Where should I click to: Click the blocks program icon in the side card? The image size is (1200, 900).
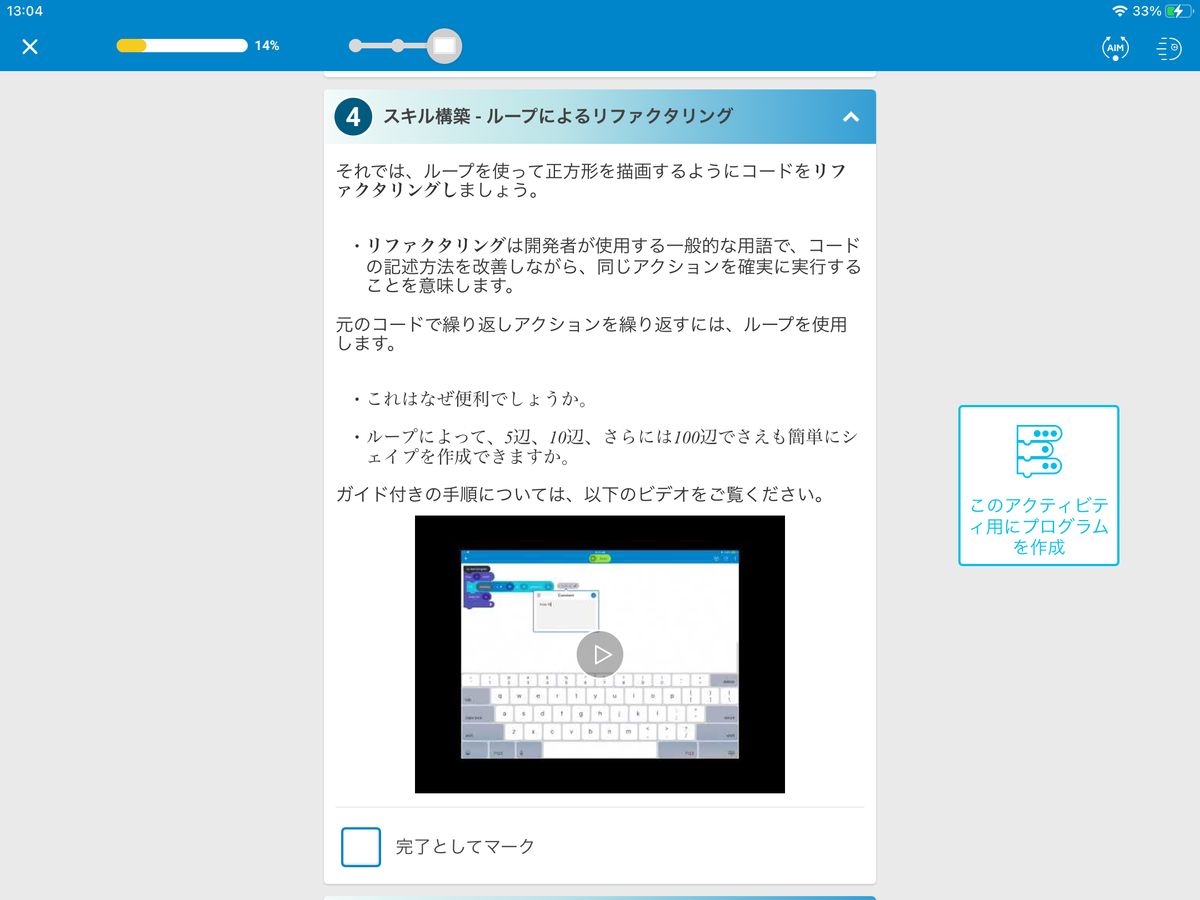click(x=1039, y=451)
